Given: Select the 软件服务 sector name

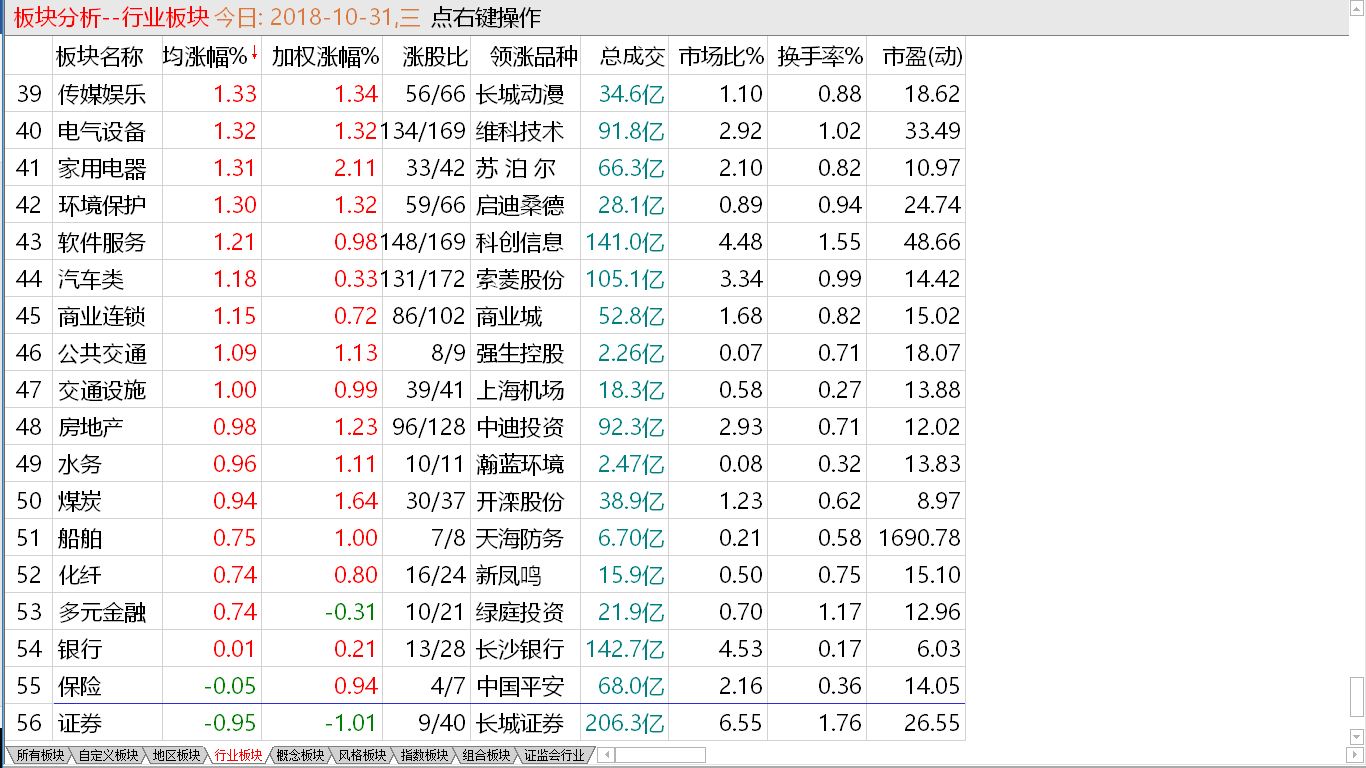Looking at the screenshot, I should pyautogui.click(x=102, y=242).
